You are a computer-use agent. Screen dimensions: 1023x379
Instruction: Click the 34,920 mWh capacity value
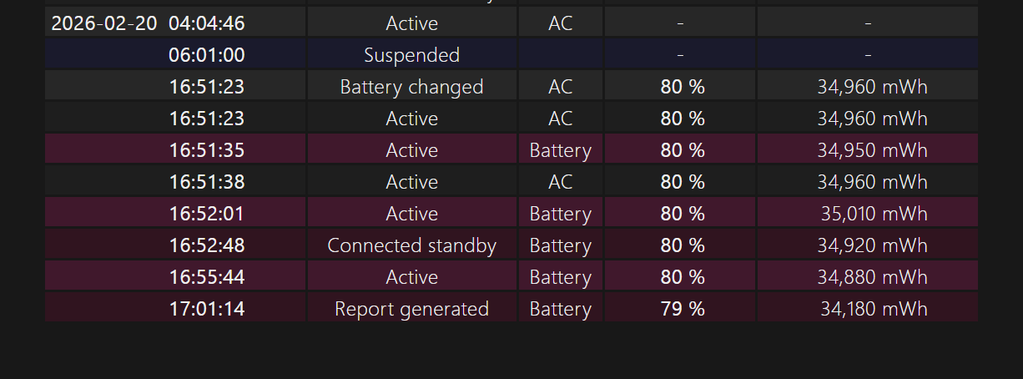pos(872,245)
